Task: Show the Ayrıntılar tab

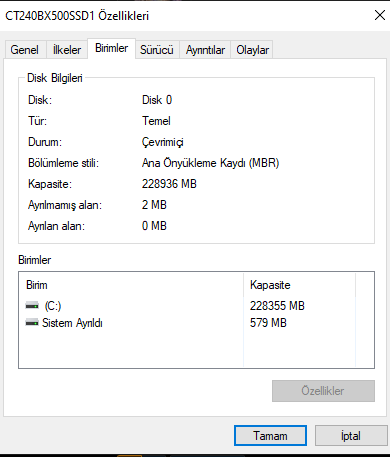Action: click(205, 50)
